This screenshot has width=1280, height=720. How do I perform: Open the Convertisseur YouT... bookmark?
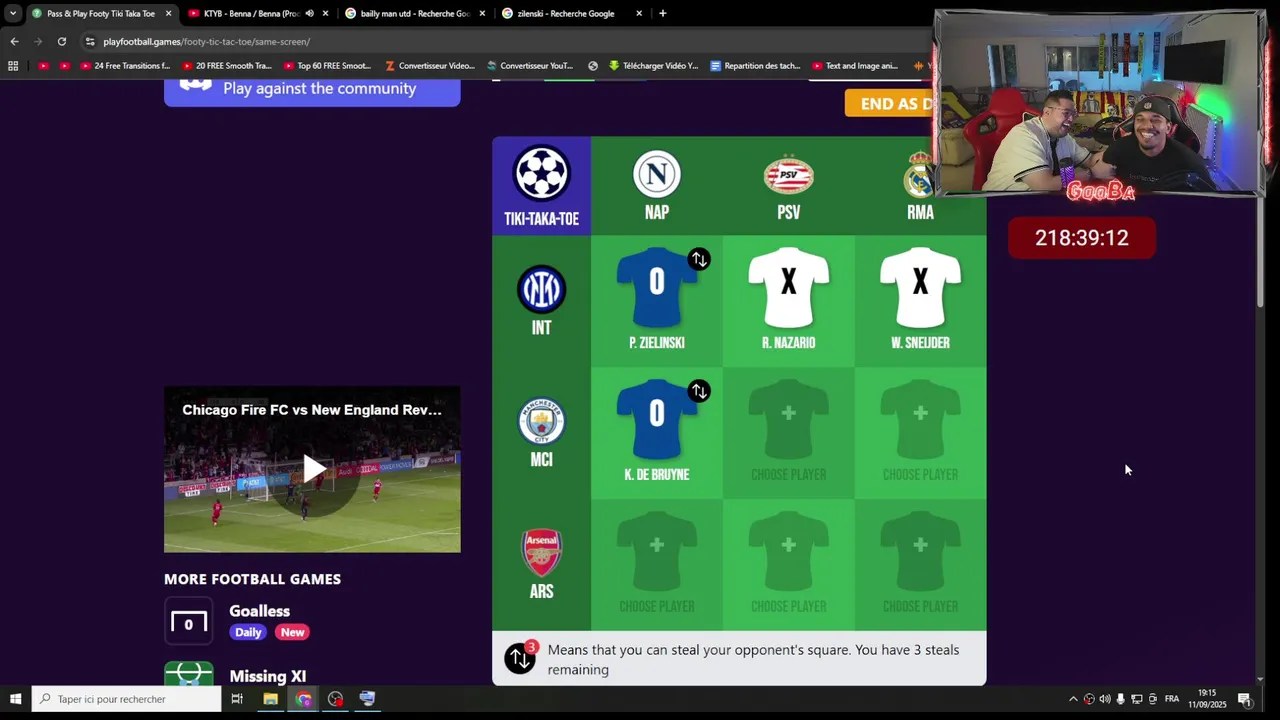point(530,66)
